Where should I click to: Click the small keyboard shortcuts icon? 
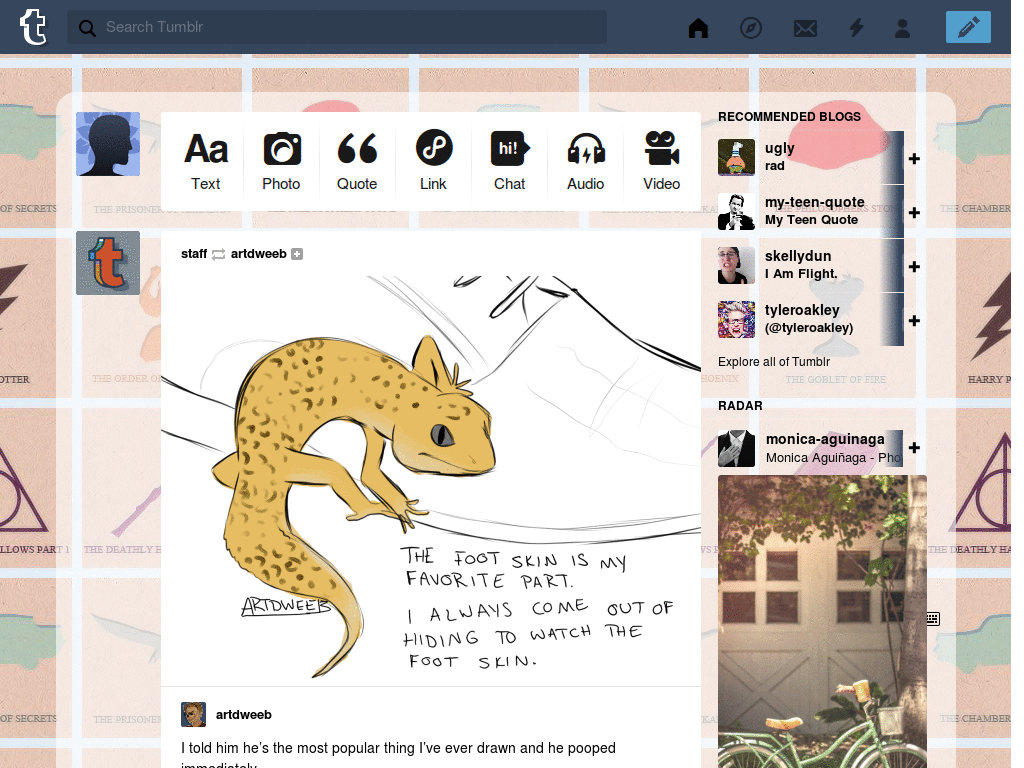click(x=933, y=618)
